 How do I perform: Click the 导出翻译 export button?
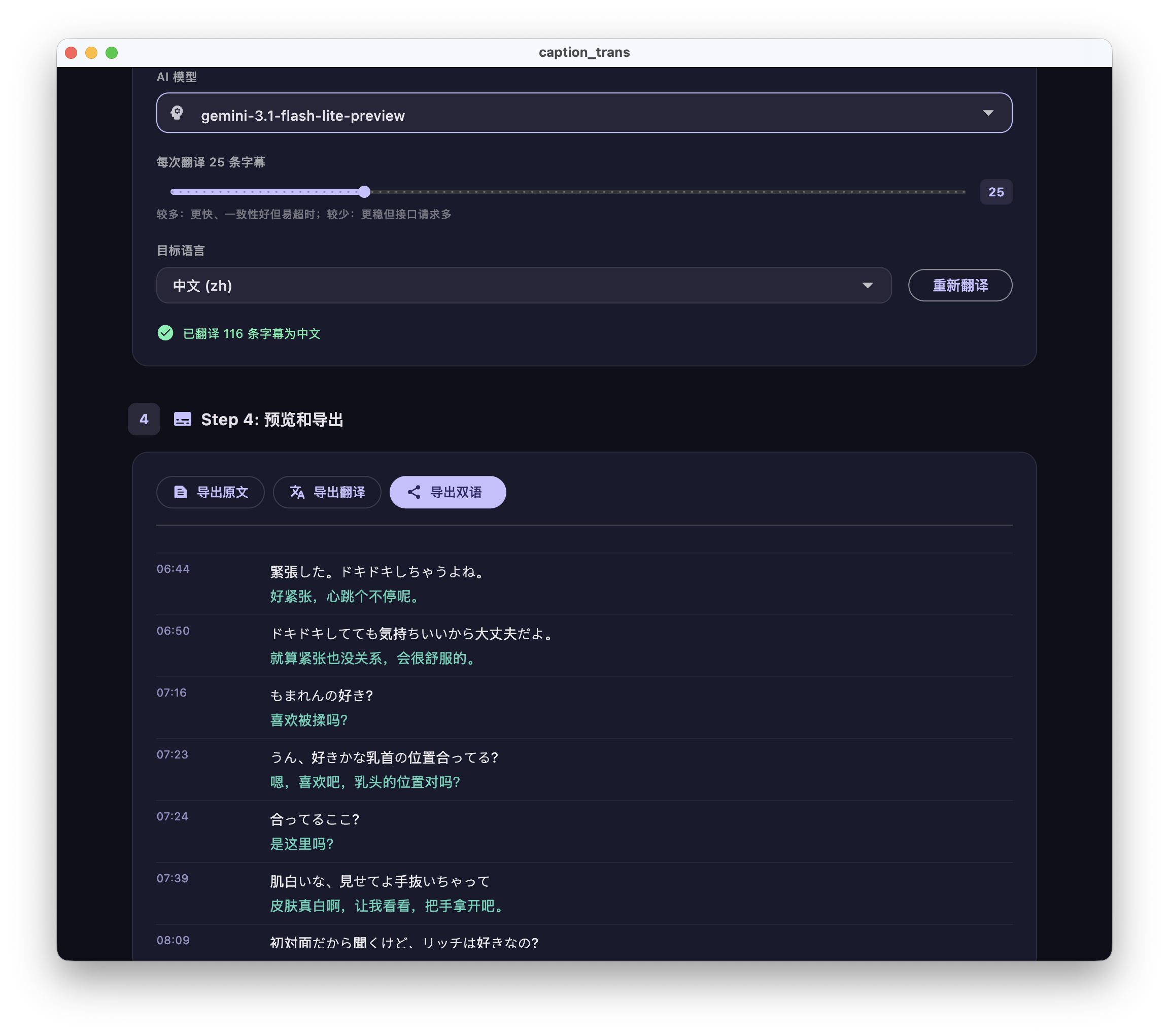point(327,492)
